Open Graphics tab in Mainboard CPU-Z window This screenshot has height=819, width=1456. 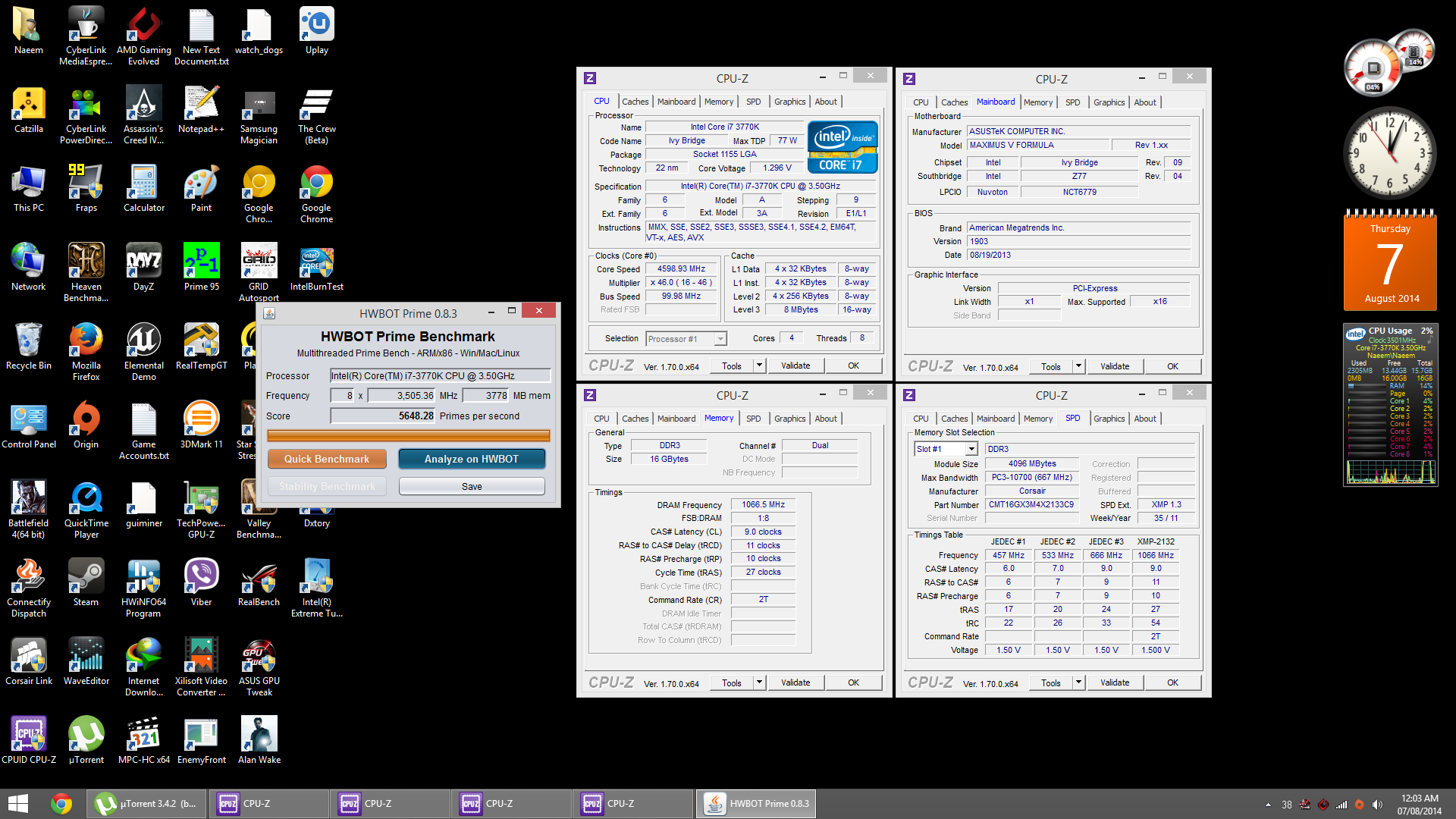[x=1109, y=102]
